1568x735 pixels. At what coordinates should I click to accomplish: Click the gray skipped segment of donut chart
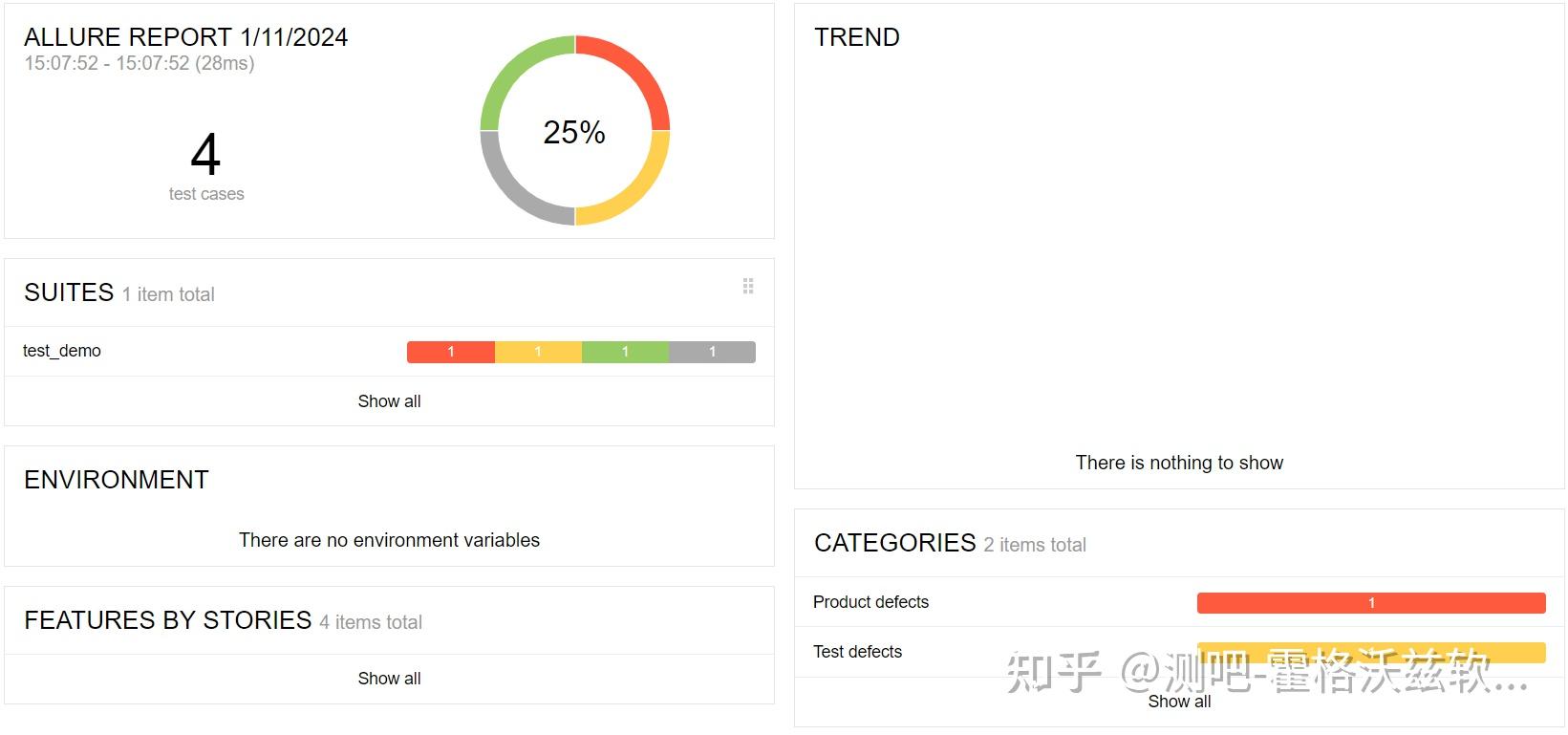coord(510,195)
